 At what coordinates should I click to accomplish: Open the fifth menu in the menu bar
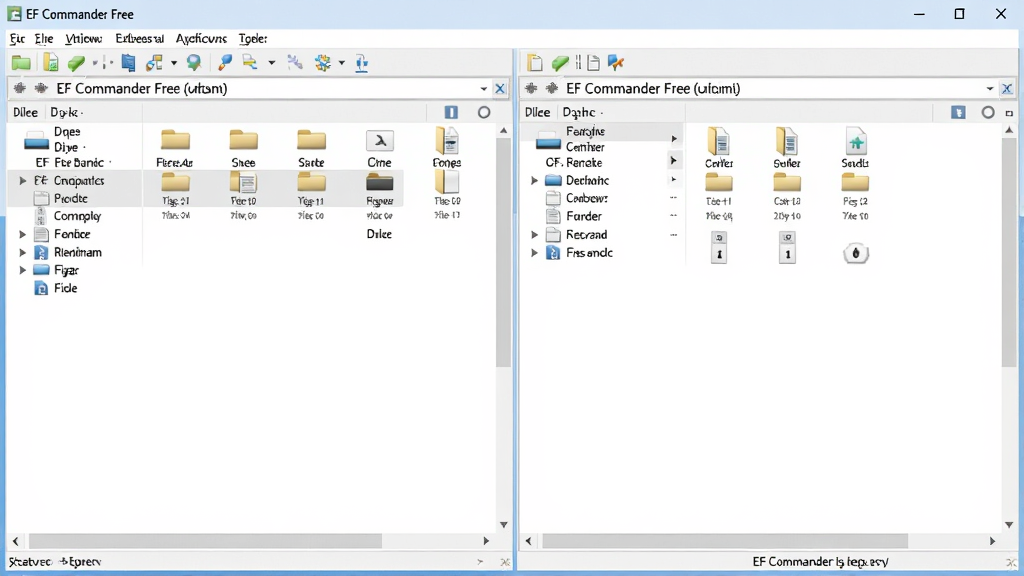(201, 39)
